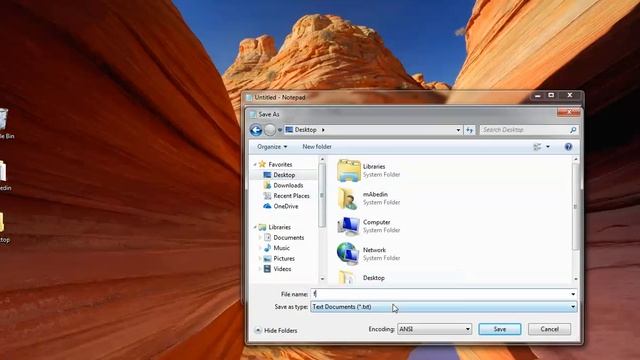Select Desktop under Favorites
Viewport: 640px width, 360px height.
(x=284, y=175)
